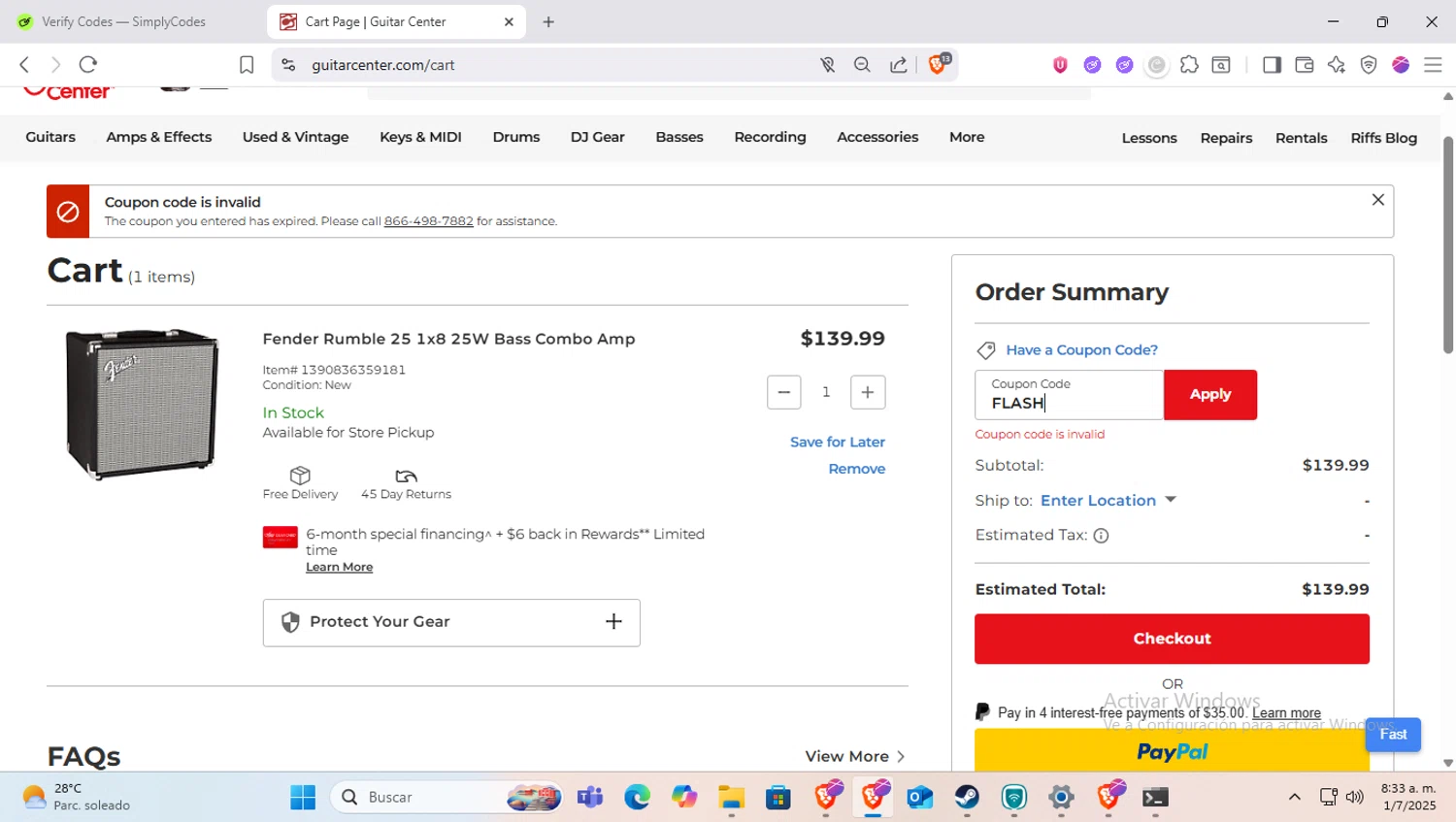Remove the Fender Rumble amp from cart
The height and width of the screenshot is (822, 1456).
[857, 469]
